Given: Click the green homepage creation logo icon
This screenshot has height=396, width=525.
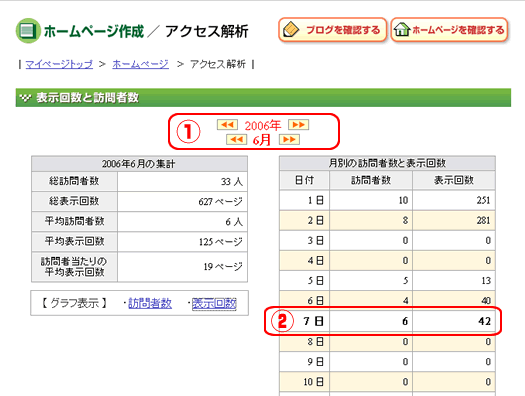Looking at the screenshot, I should tap(28, 31).
